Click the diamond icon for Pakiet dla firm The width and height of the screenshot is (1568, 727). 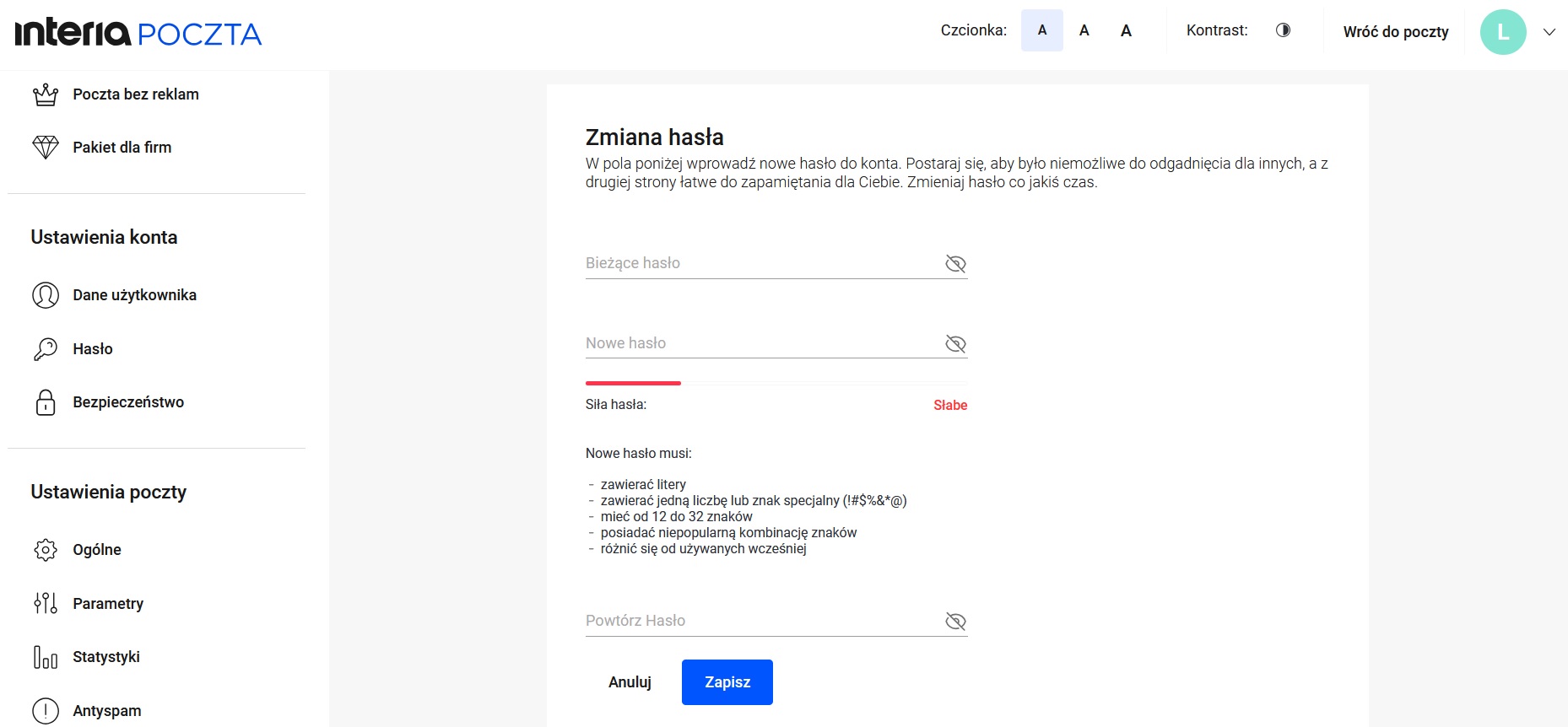tap(46, 148)
